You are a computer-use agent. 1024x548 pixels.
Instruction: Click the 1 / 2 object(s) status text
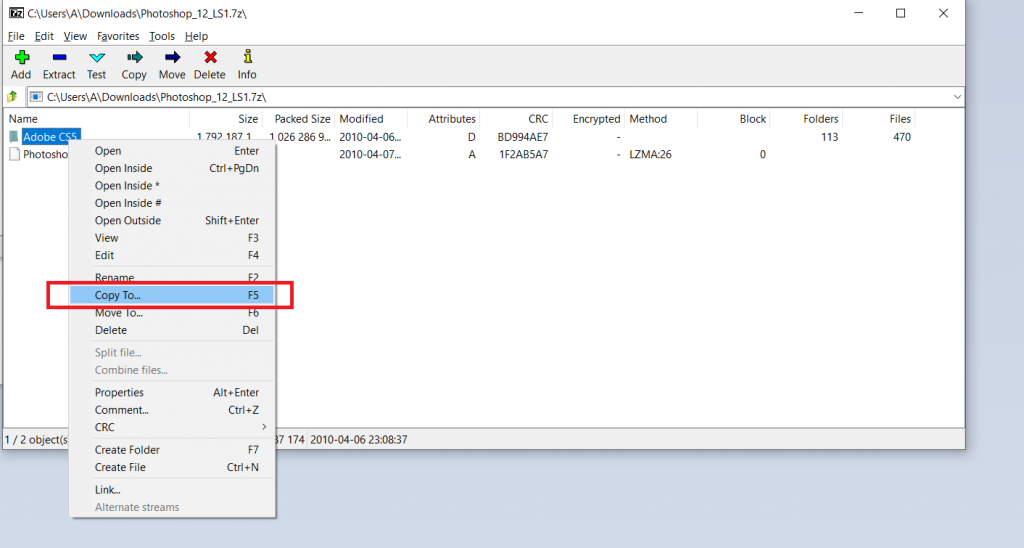36,440
